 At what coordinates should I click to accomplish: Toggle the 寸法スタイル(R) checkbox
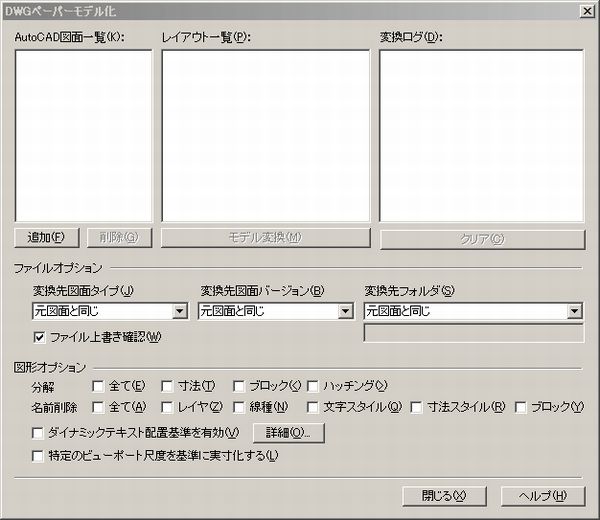click(x=418, y=407)
